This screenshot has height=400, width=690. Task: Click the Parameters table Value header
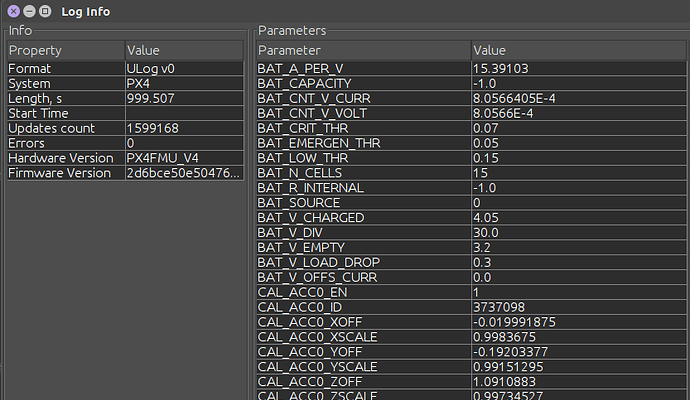click(x=579, y=51)
